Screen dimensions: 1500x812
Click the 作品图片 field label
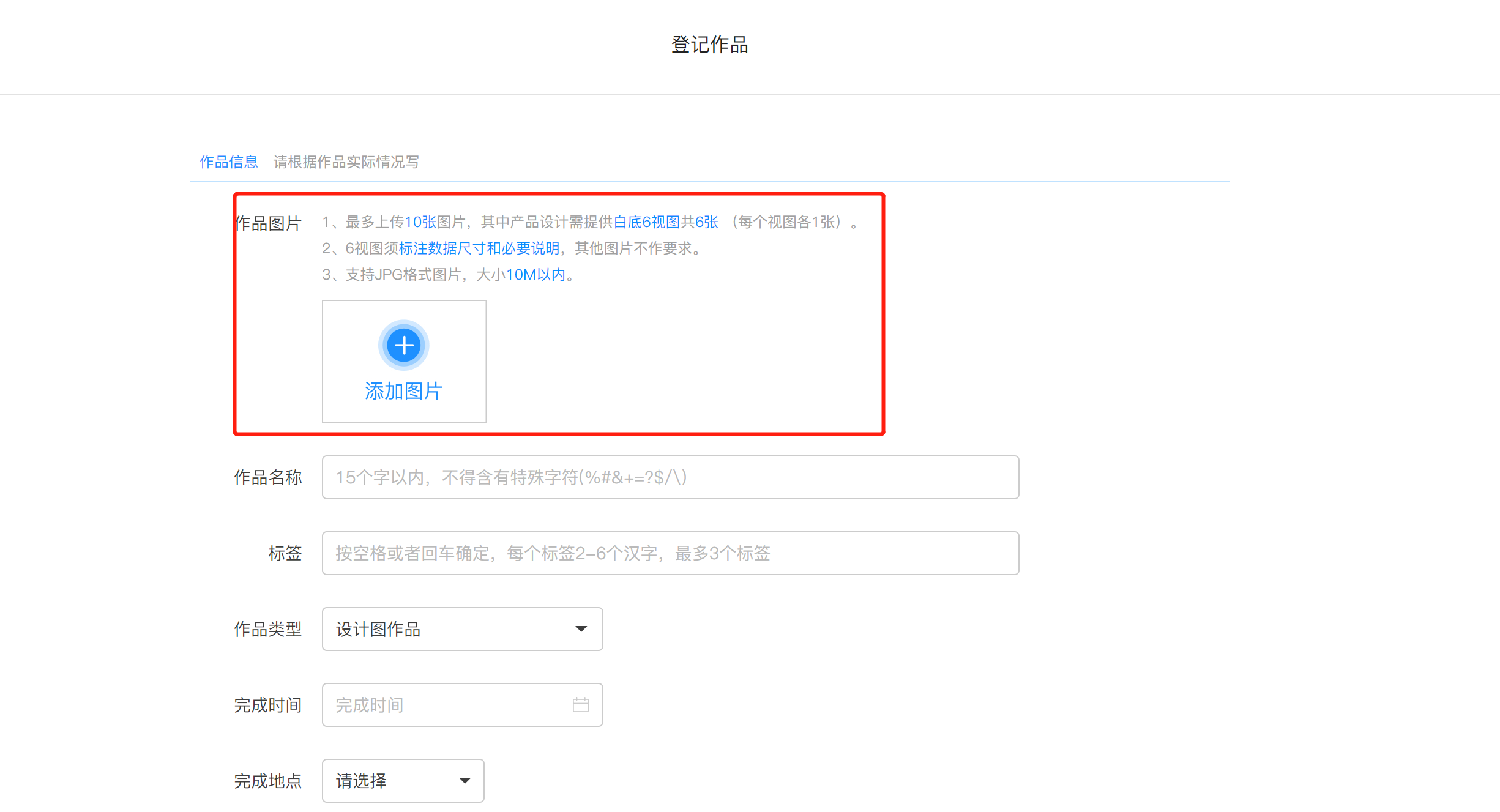tap(269, 223)
